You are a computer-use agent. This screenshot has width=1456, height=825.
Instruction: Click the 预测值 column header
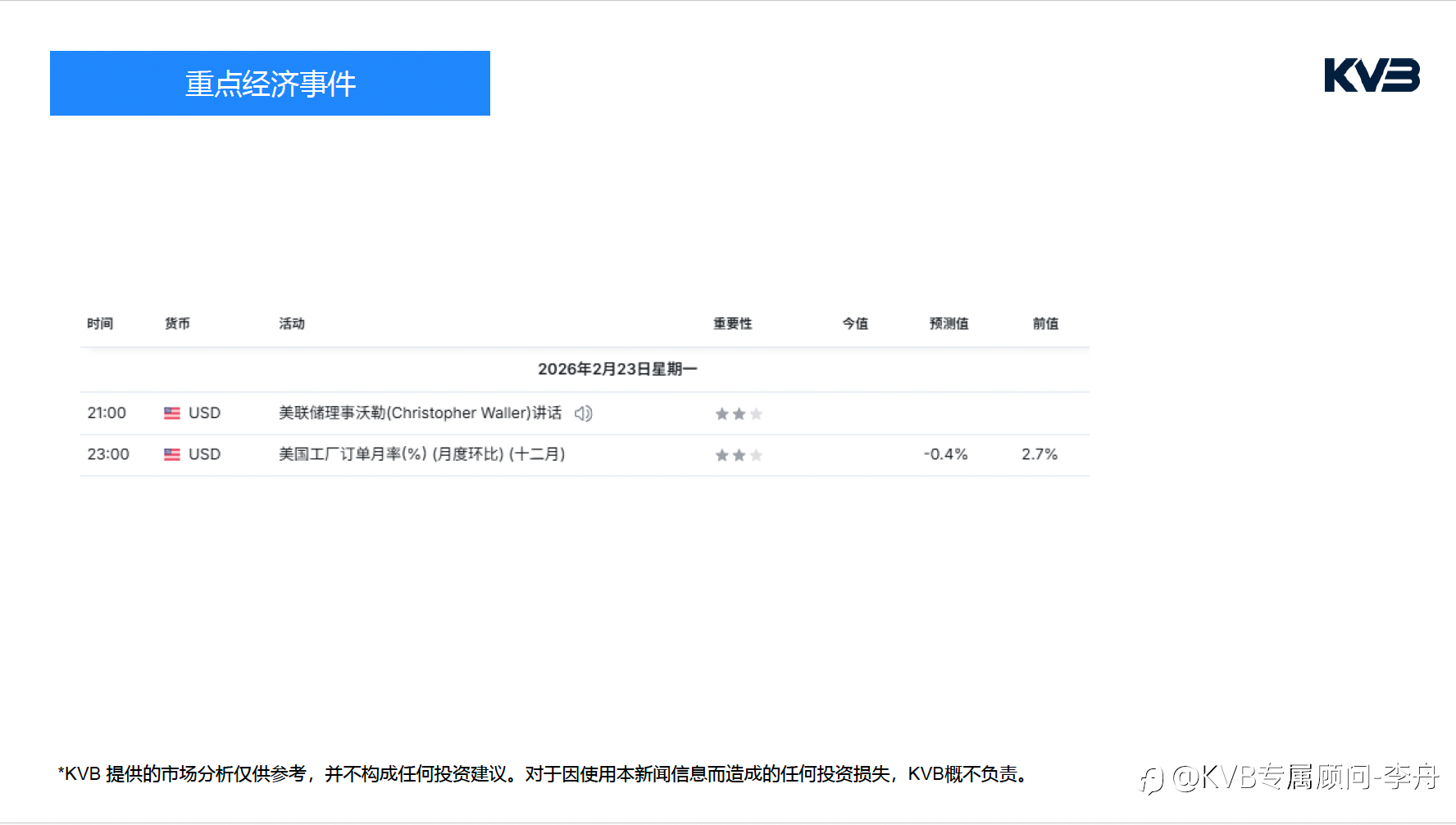pyautogui.click(x=949, y=324)
